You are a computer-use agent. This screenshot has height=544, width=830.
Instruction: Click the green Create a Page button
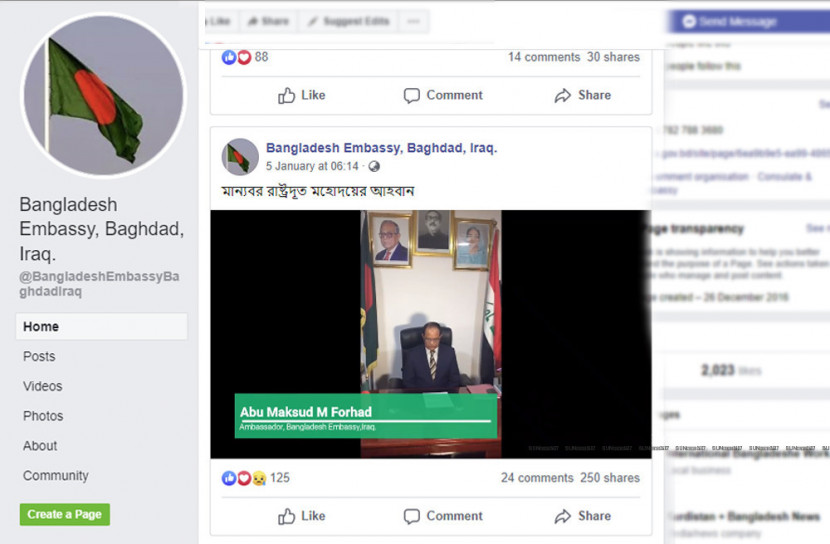click(x=65, y=514)
